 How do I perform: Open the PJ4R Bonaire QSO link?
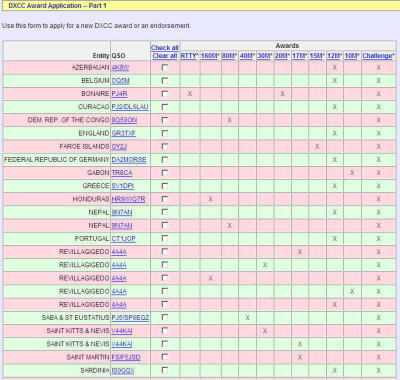click(119, 94)
